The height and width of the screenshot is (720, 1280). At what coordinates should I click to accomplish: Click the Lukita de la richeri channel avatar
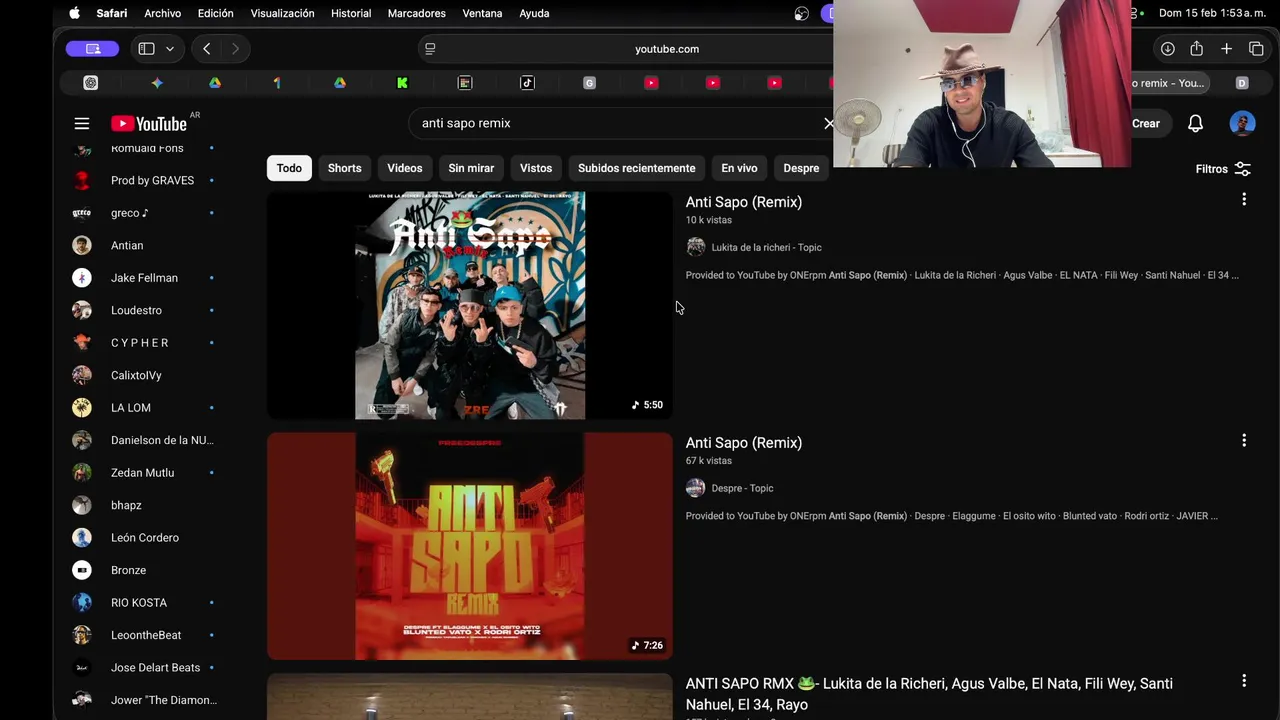coord(696,247)
